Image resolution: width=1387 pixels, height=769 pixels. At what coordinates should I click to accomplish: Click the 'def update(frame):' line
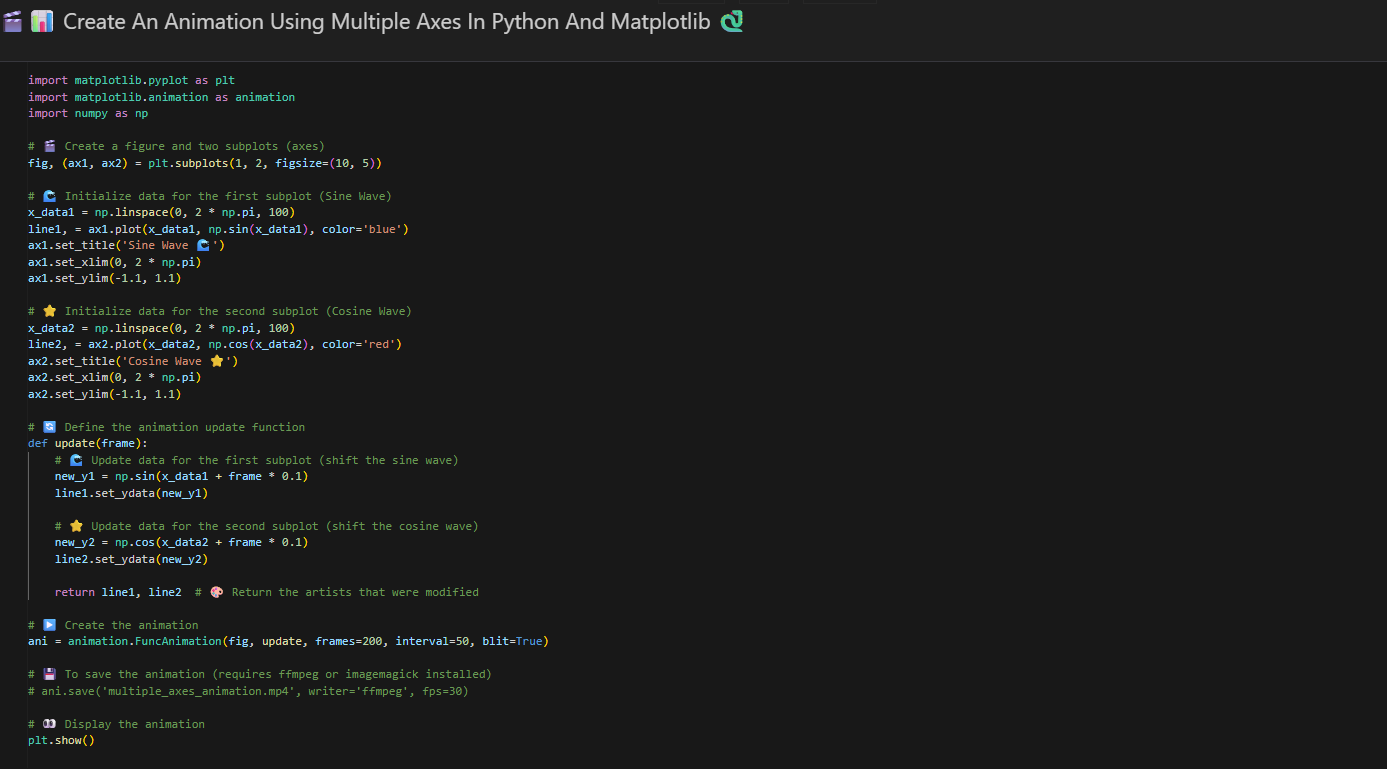[x=88, y=443]
